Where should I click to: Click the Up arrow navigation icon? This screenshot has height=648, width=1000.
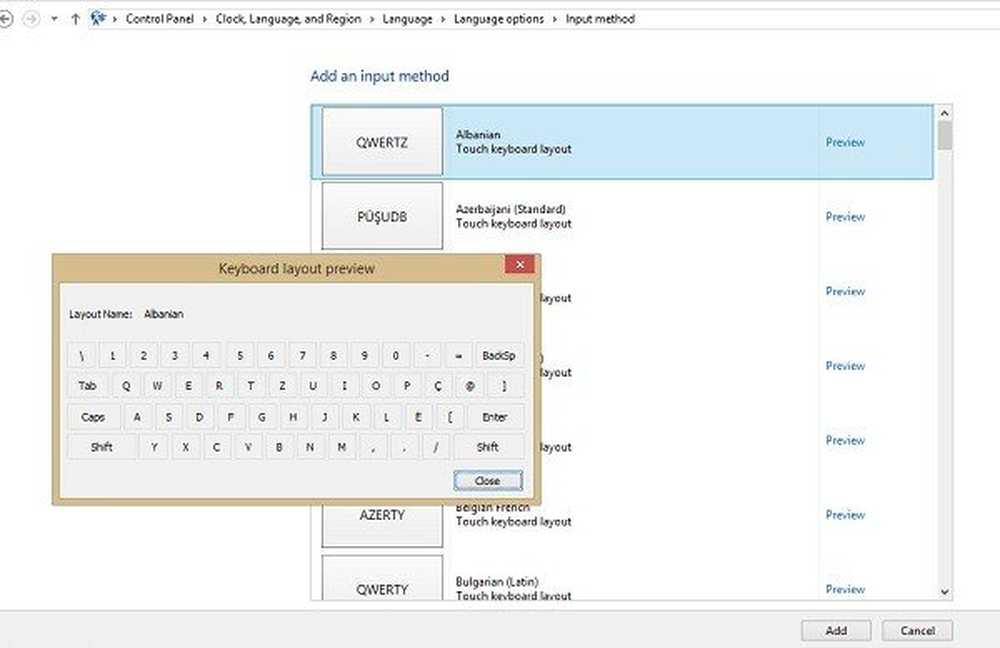(x=76, y=19)
